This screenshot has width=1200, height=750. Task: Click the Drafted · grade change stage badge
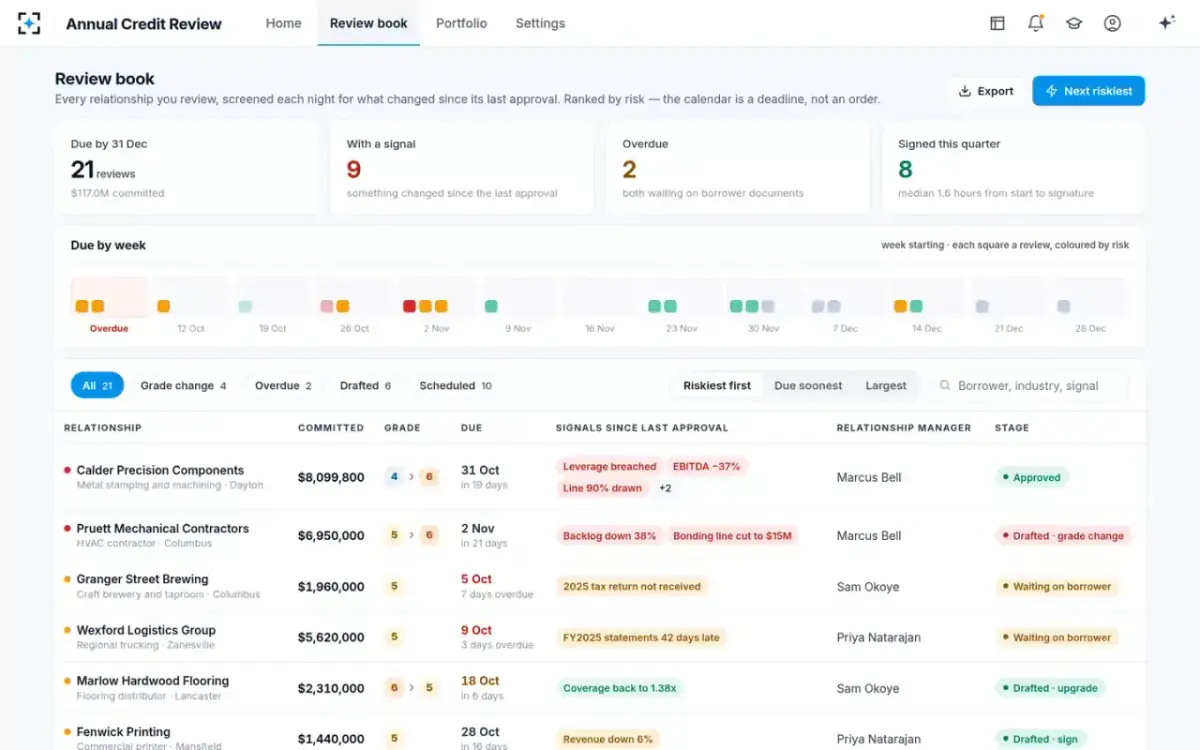tap(1063, 536)
